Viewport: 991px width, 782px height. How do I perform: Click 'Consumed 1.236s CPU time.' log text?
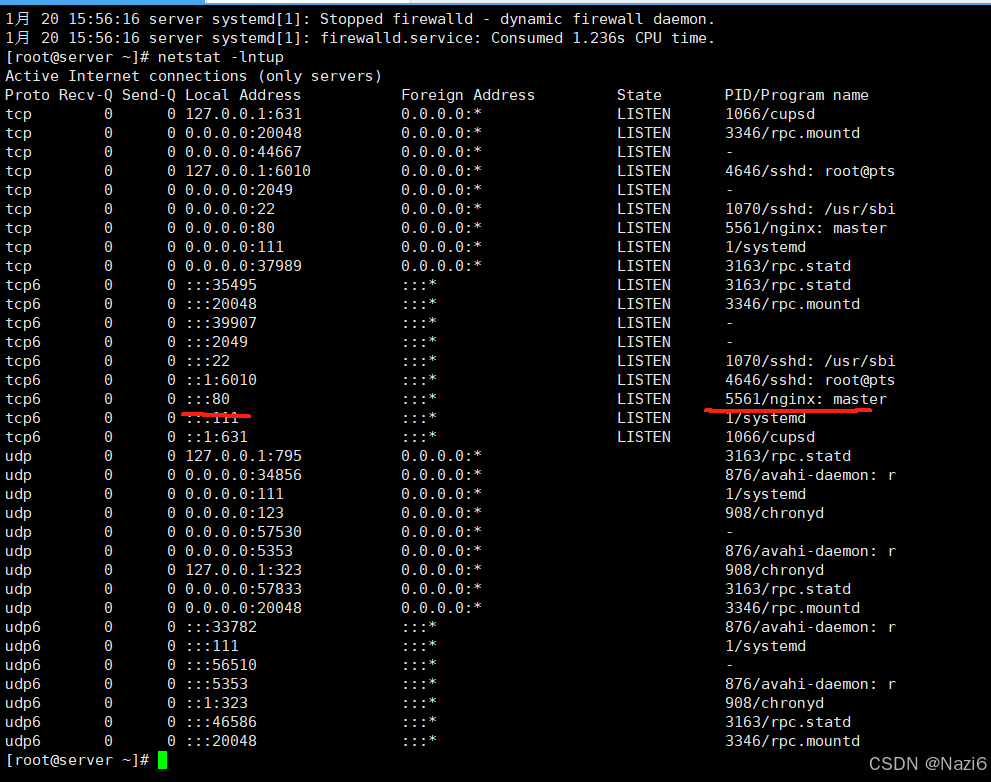[x=602, y=38]
